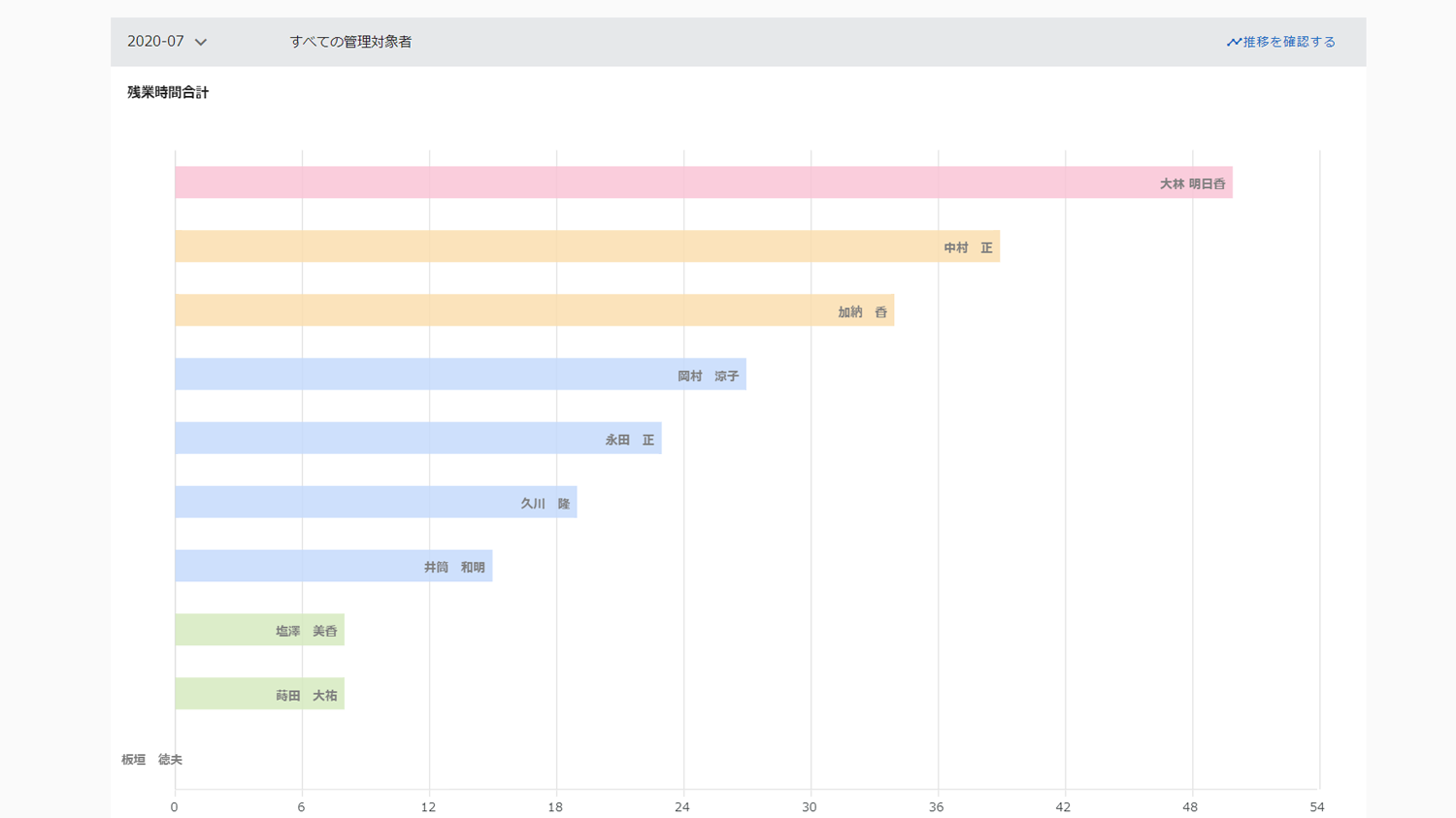This screenshot has width=1456, height=818.
Task: Click the 30 axis tick label
Action: [x=810, y=807]
